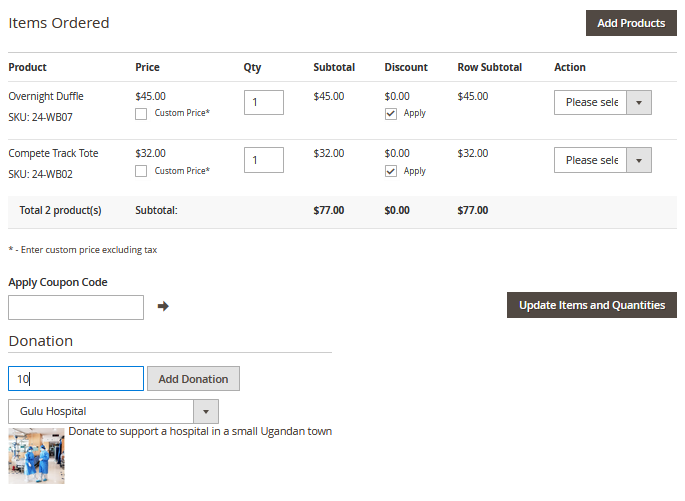Click the Compete Track Tote quantity field
685x501 pixels.
tap(263, 160)
